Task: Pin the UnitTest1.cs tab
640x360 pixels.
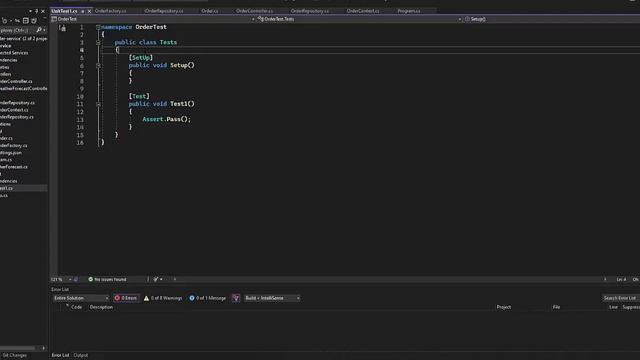Action: (x=82, y=11)
